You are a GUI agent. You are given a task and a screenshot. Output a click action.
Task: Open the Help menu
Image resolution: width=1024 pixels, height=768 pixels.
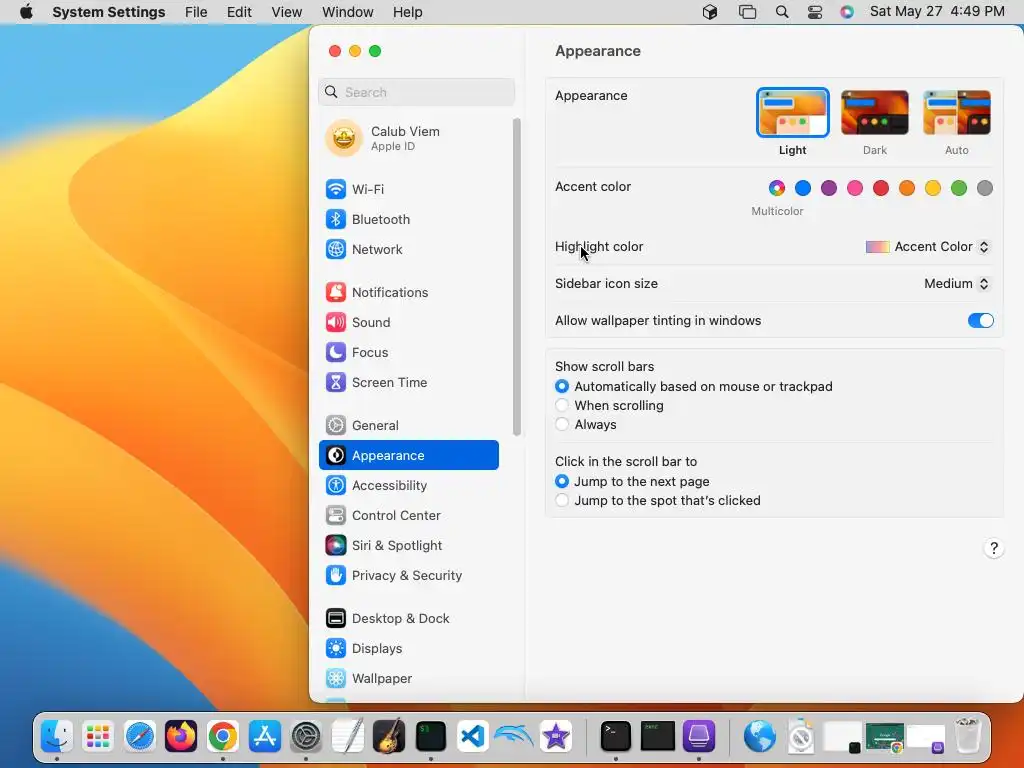coord(408,12)
